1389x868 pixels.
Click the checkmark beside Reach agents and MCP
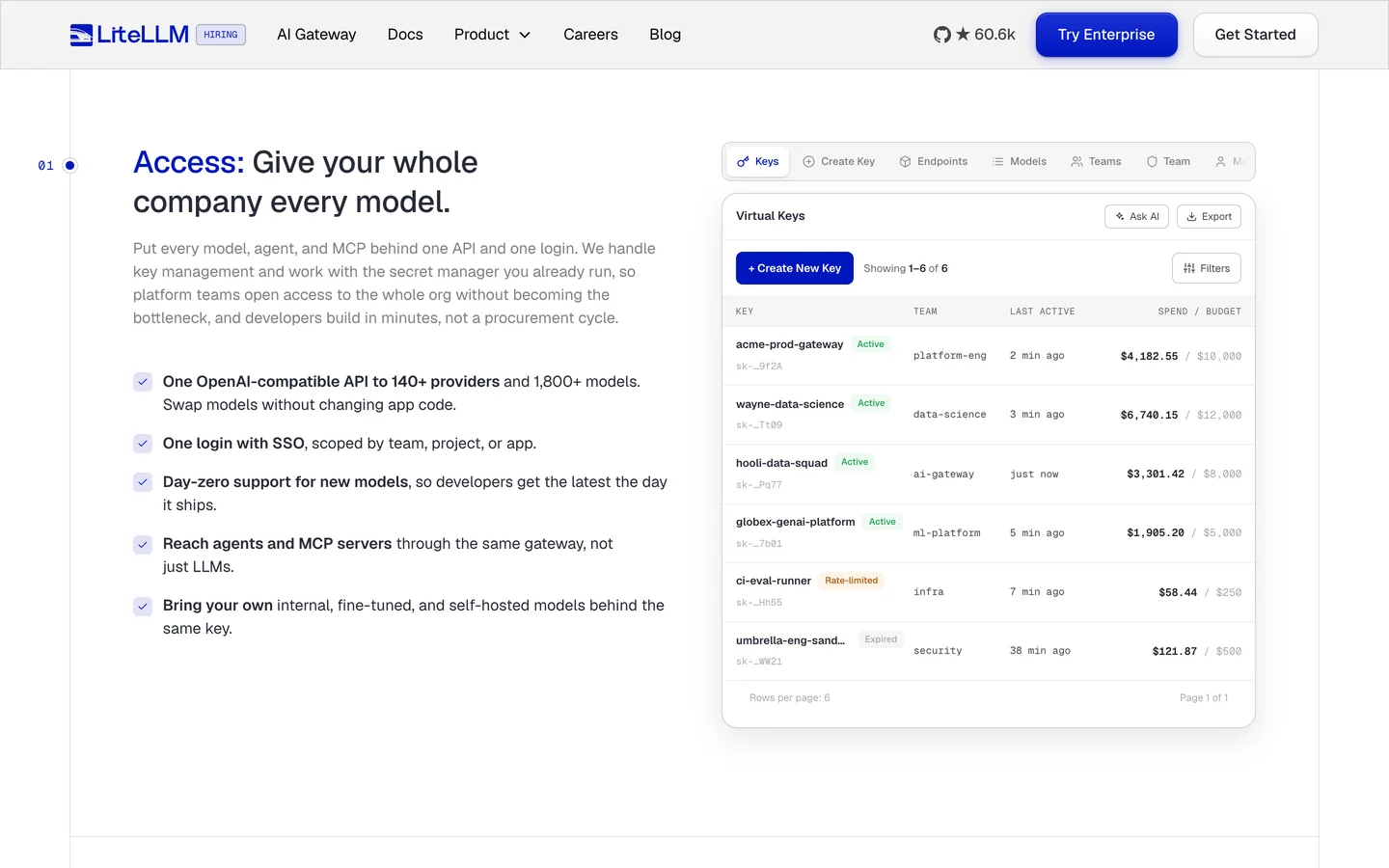143,544
